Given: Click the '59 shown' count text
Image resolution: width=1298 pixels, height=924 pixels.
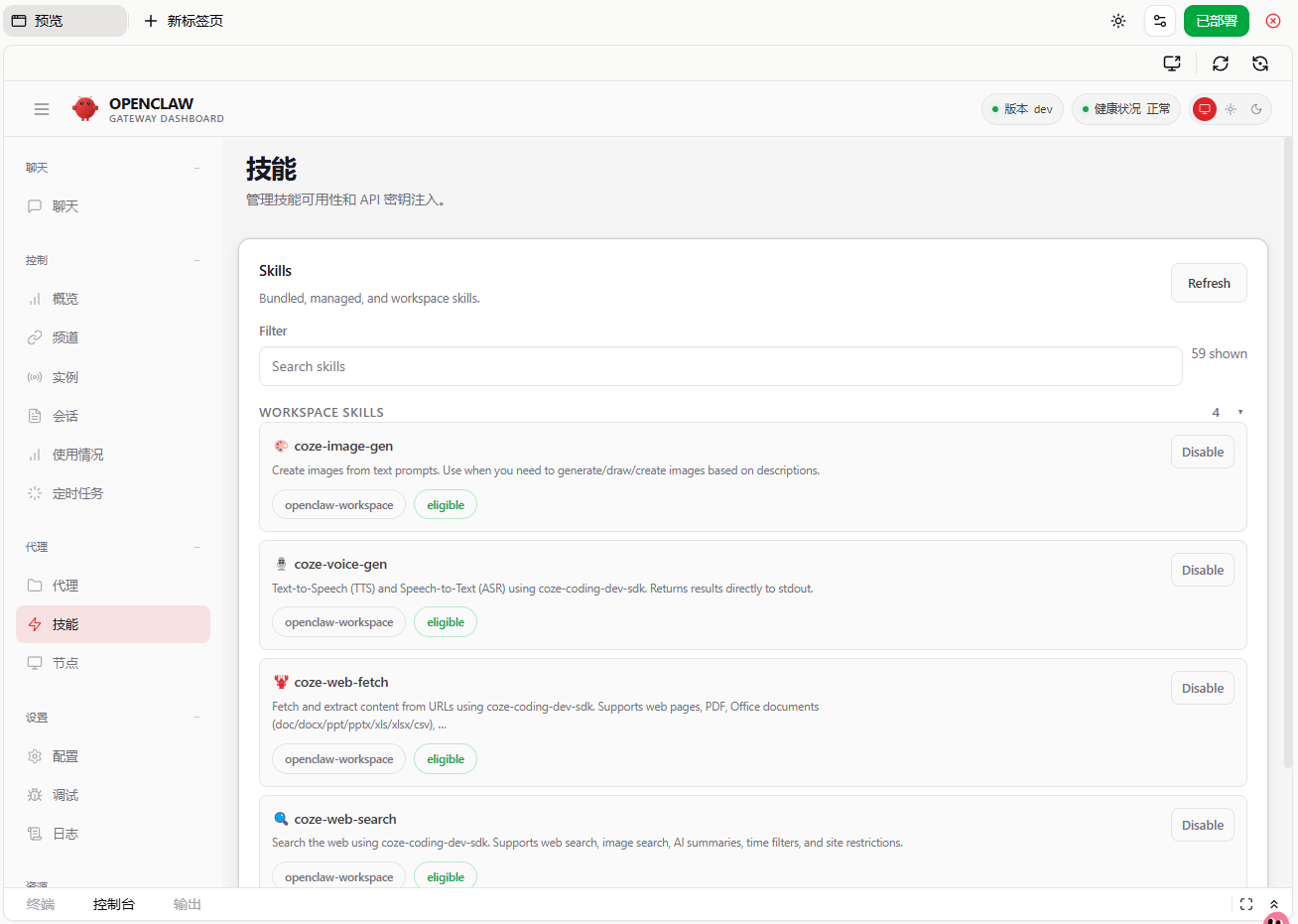Looking at the screenshot, I should (1220, 353).
